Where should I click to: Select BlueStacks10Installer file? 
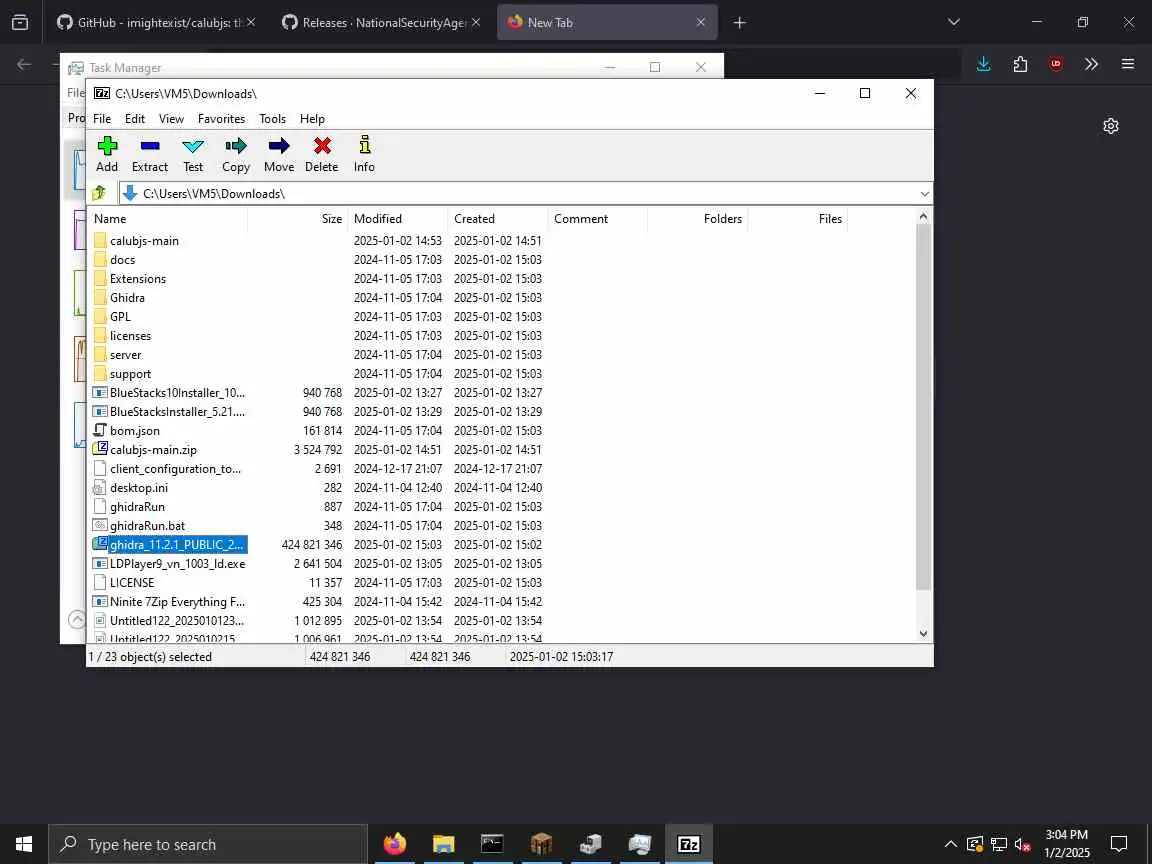177,392
